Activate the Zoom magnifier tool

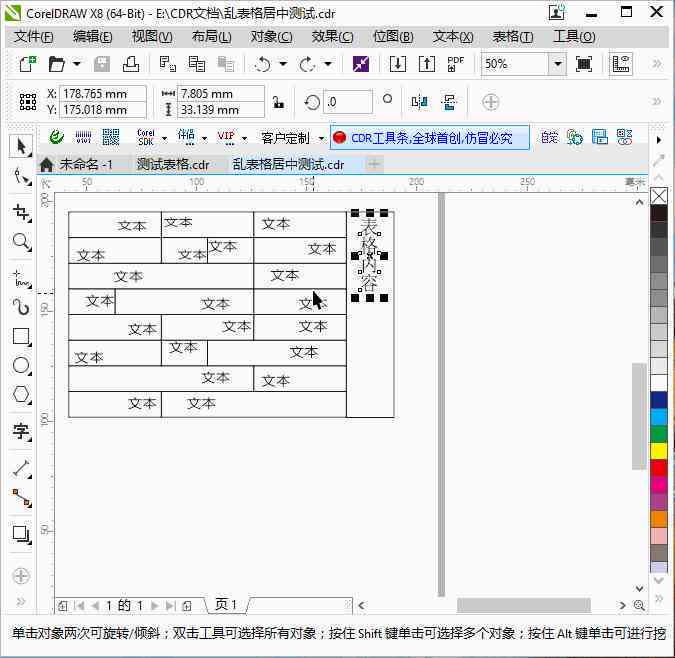tap(21, 242)
